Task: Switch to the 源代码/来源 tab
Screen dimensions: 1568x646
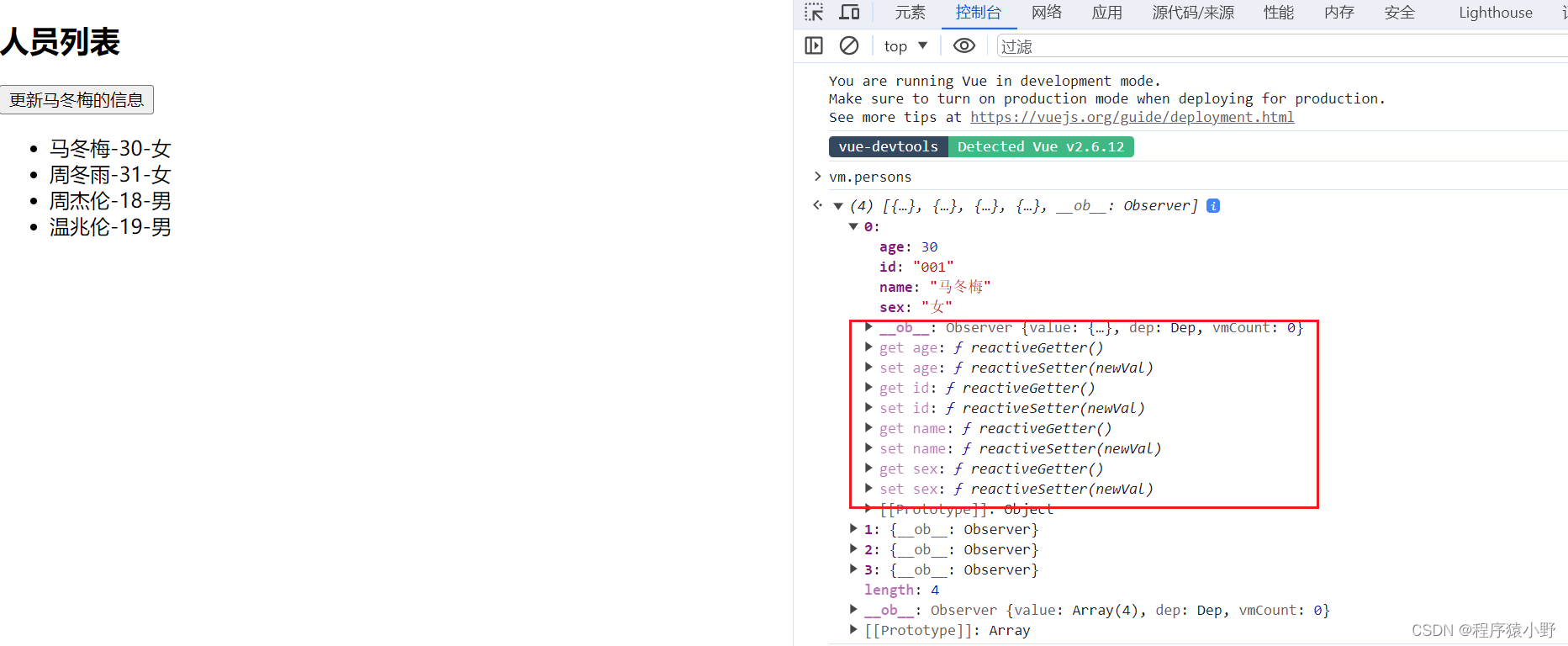Action: [1192, 13]
